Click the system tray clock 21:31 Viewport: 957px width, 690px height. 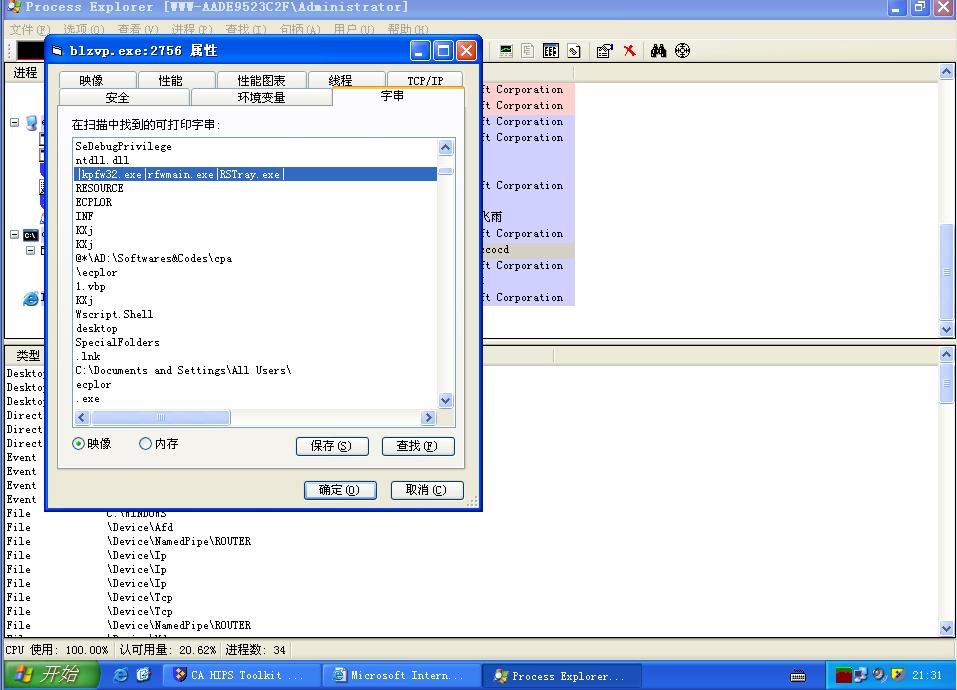(927, 675)
